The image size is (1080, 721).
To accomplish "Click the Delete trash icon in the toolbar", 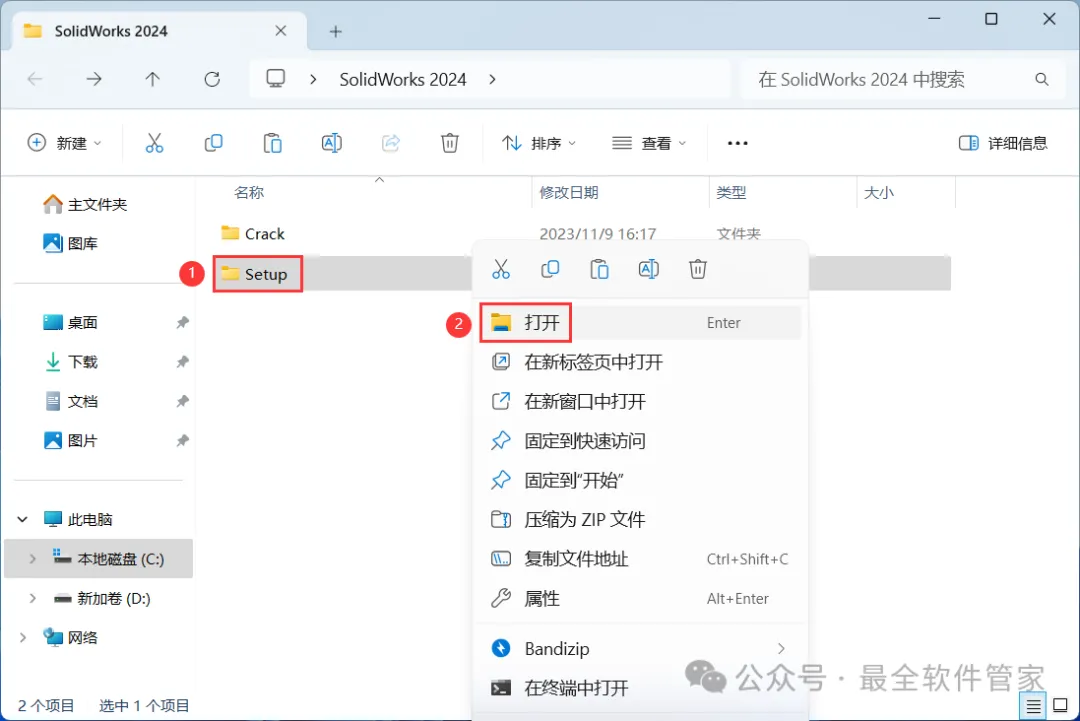I will point(450,143).
